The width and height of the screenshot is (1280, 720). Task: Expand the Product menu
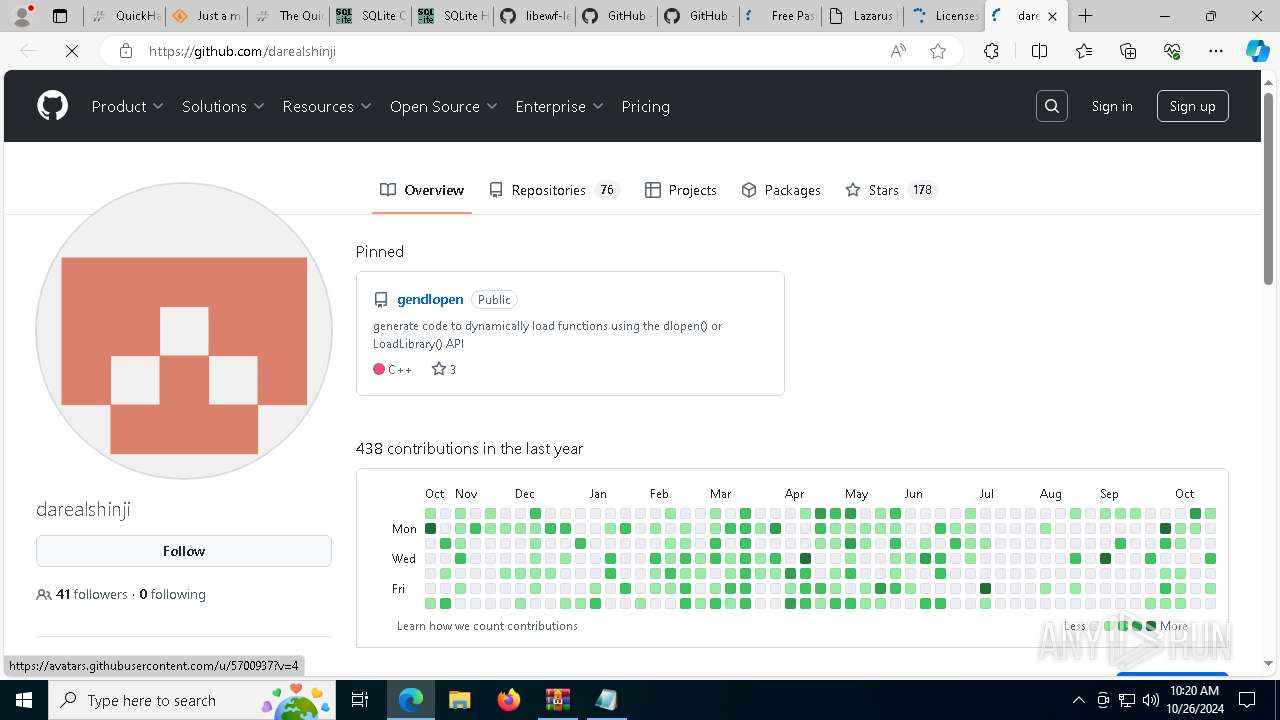[x=127, y=106]
